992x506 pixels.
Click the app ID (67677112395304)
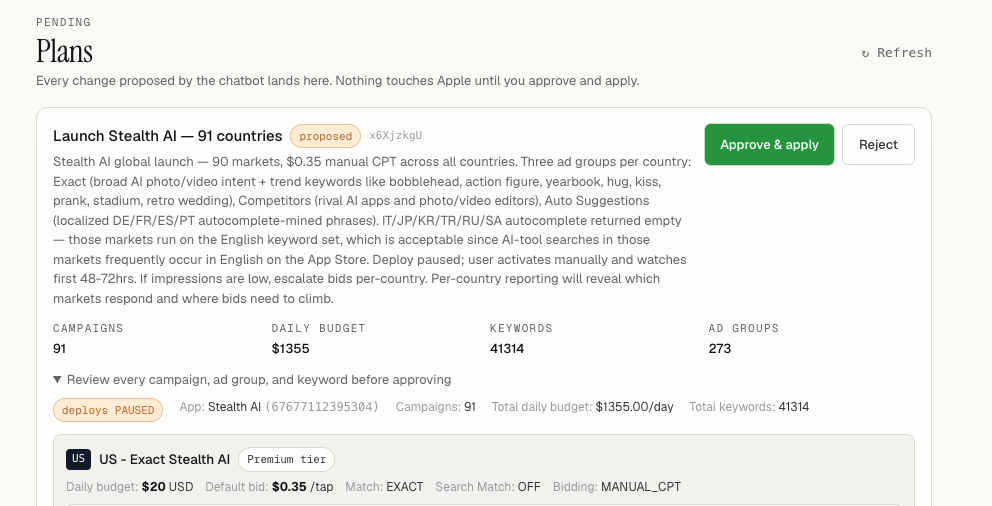pos(322,407)
